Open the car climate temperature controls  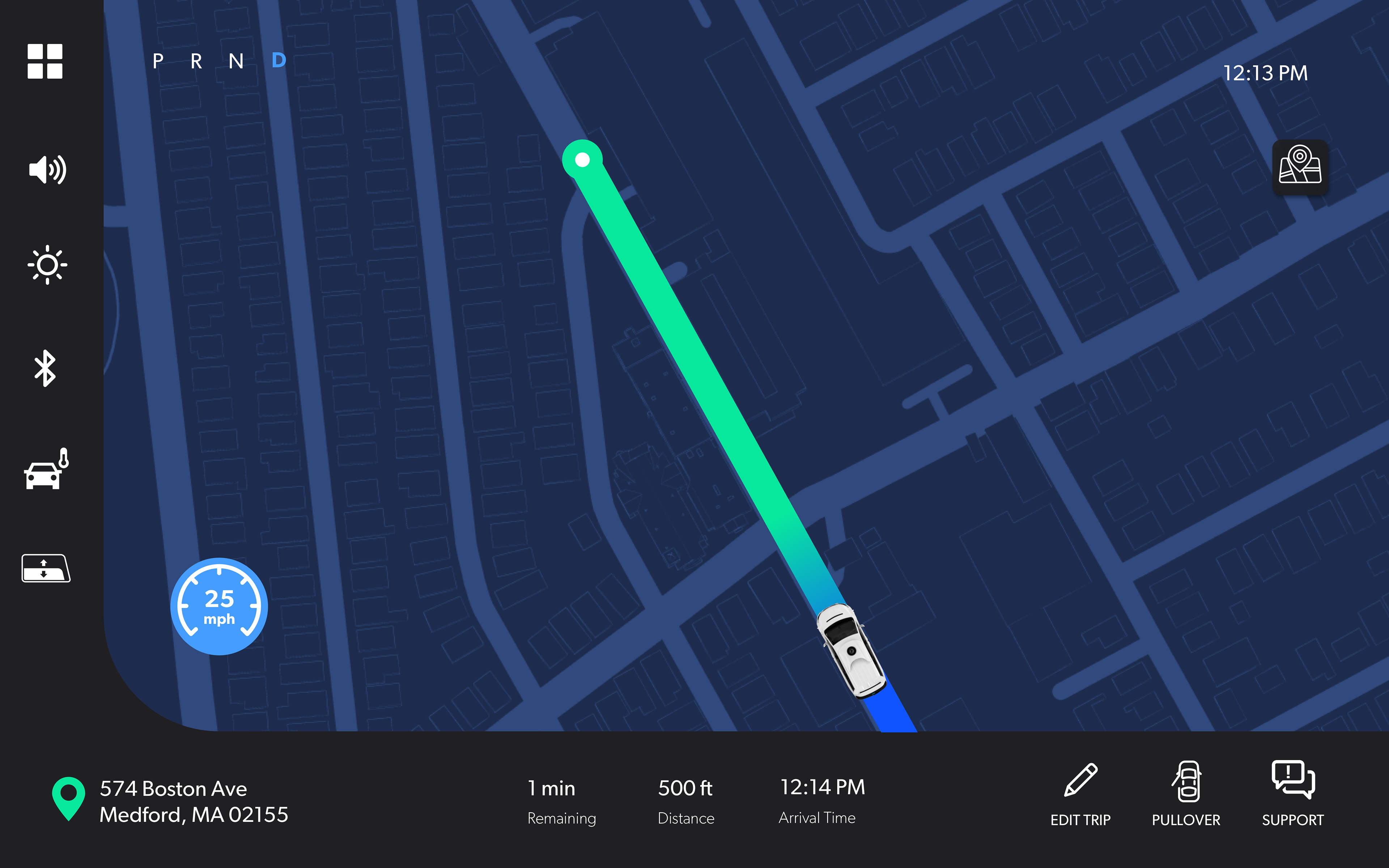click(x=47, y=469)
